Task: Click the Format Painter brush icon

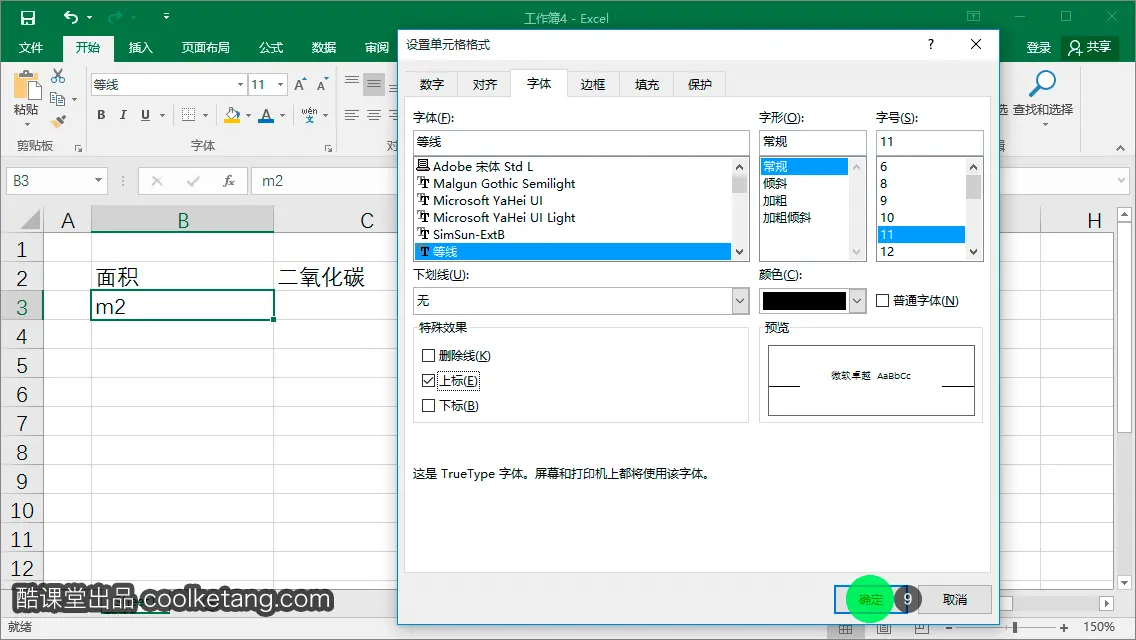Action: pyautogui.click(x=58, y=121)
